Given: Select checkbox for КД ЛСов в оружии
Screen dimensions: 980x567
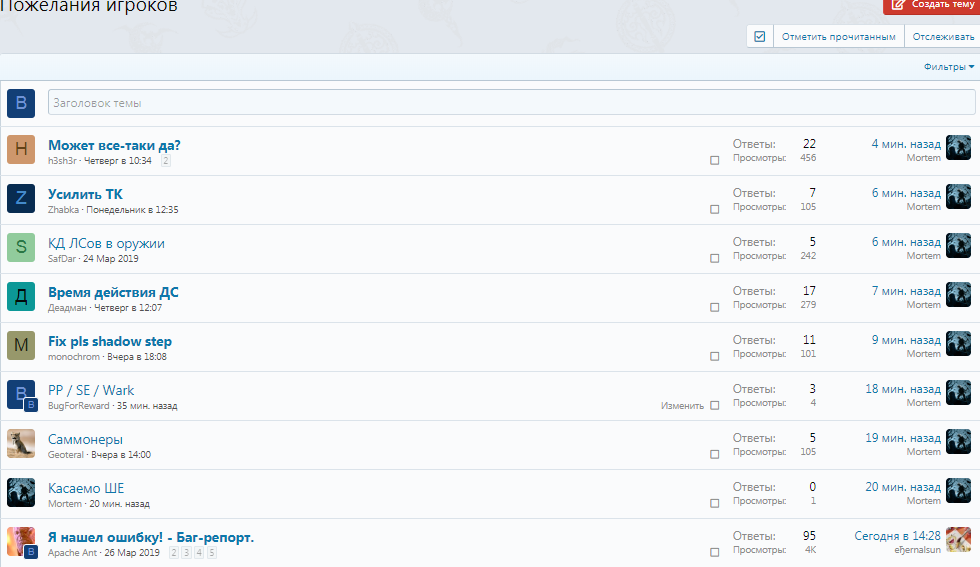Looking at the screenshot, I should click(x=714, y=258).
